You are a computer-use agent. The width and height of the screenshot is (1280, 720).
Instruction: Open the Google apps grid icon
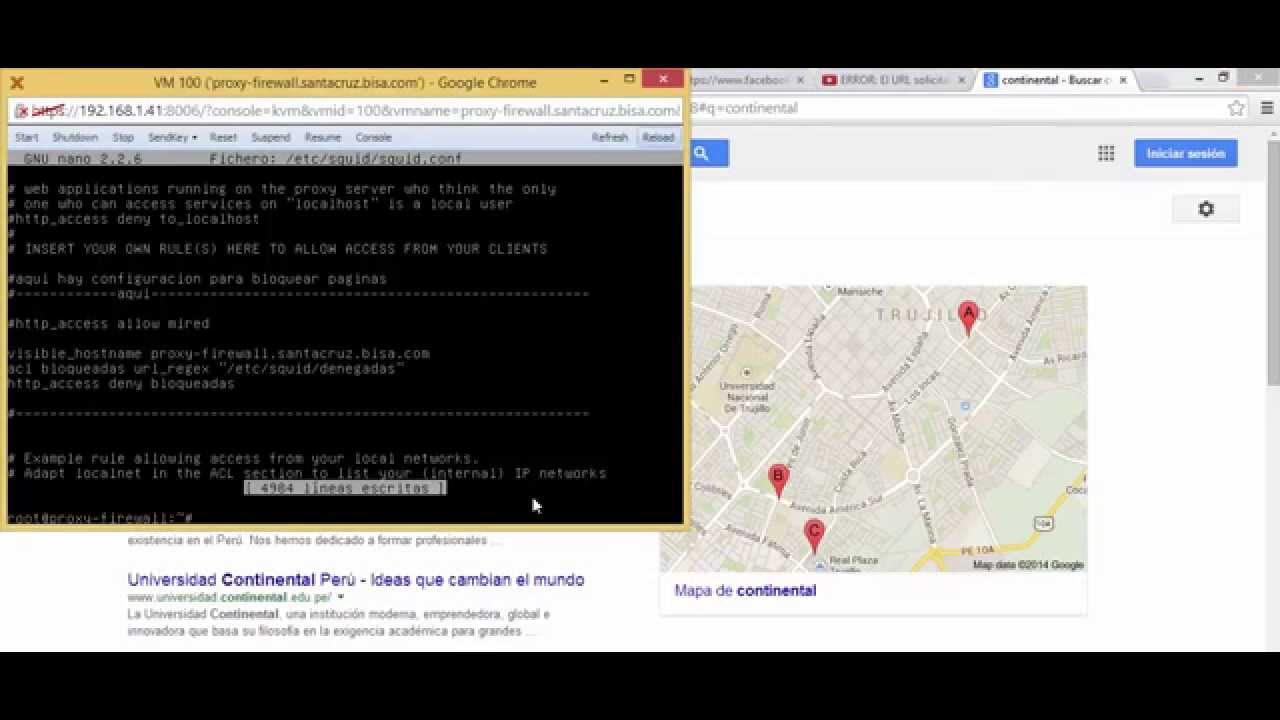pyautogui.click(x=1106, y=153)
